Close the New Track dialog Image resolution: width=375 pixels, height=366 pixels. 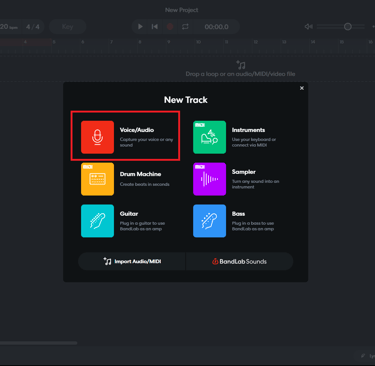pos(302,88)
